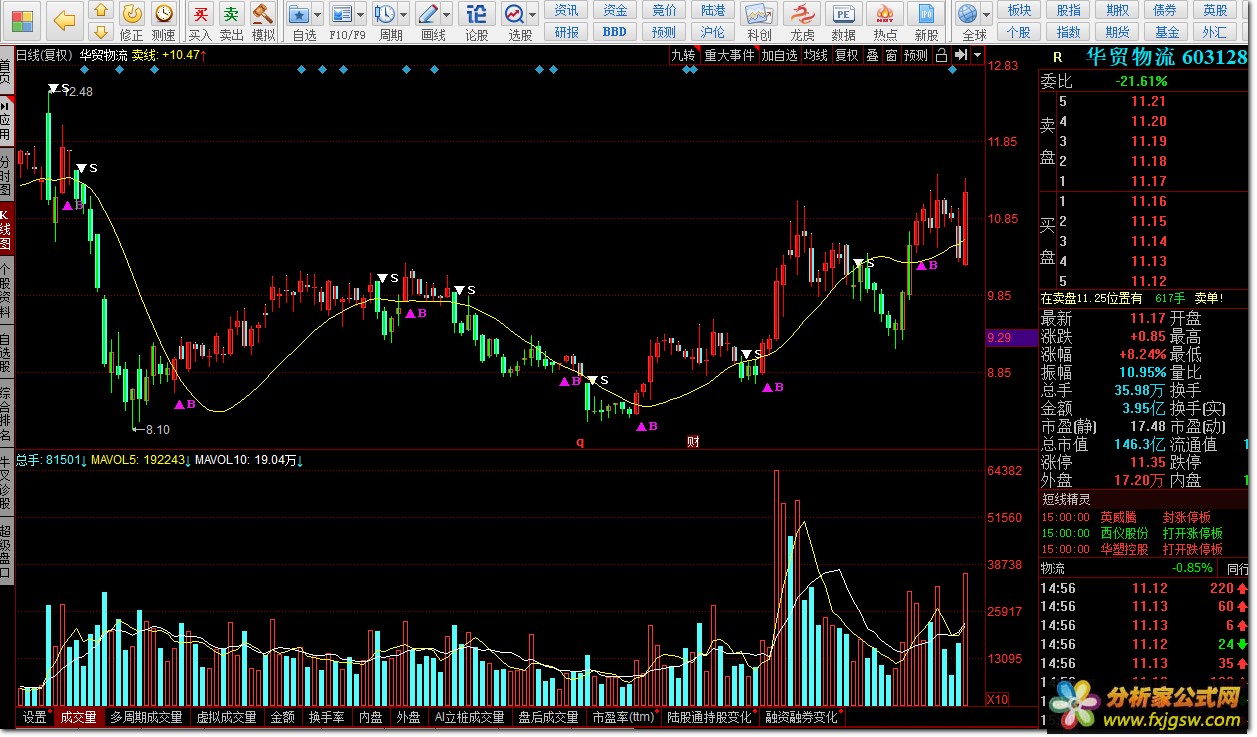Click the BBD button
Image resolution: width=1257 pixels, height=737 pixels.
[x=615, y=31]
